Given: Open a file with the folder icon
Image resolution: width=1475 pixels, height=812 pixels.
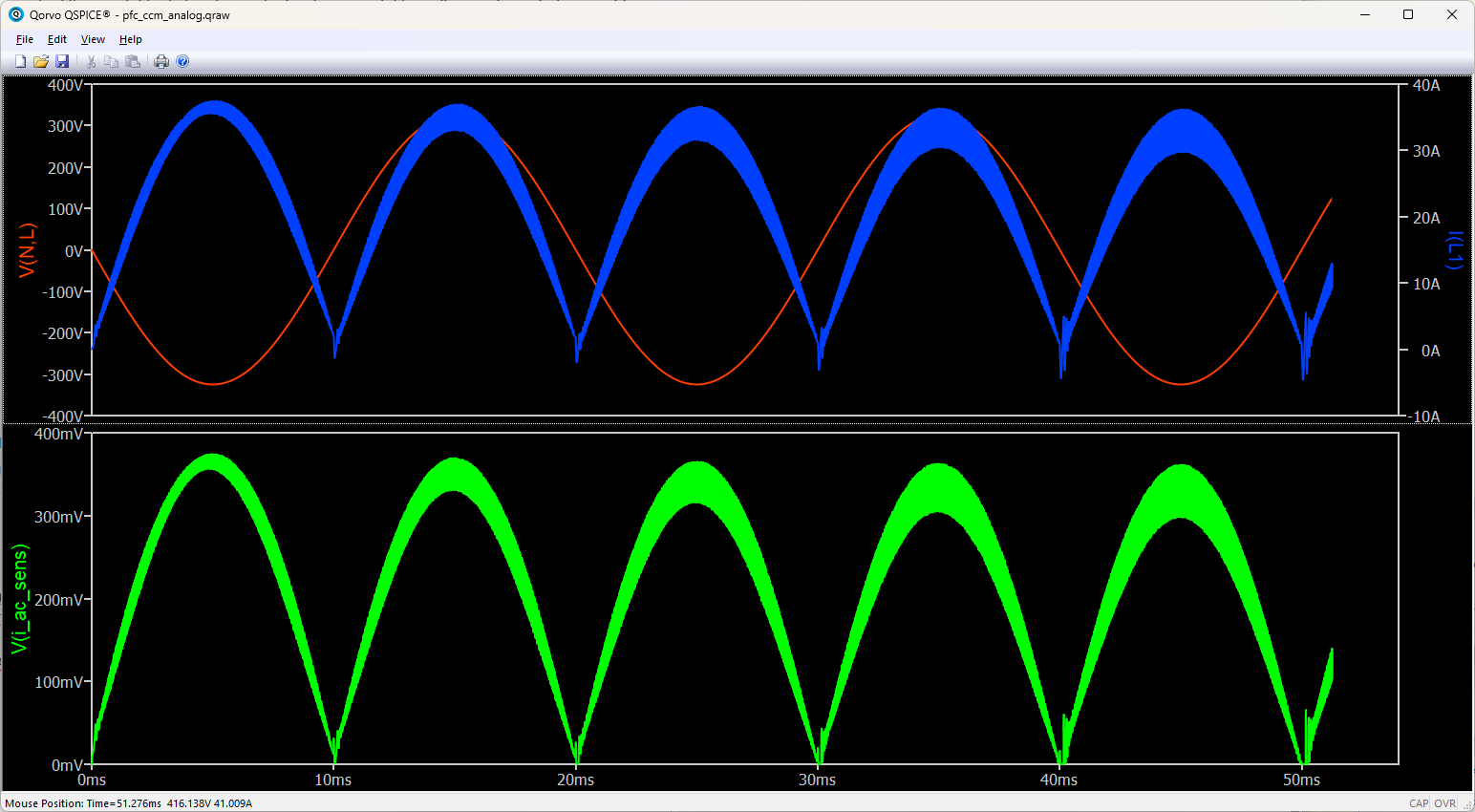Looking at the screenshot, I should pos(41,61).
